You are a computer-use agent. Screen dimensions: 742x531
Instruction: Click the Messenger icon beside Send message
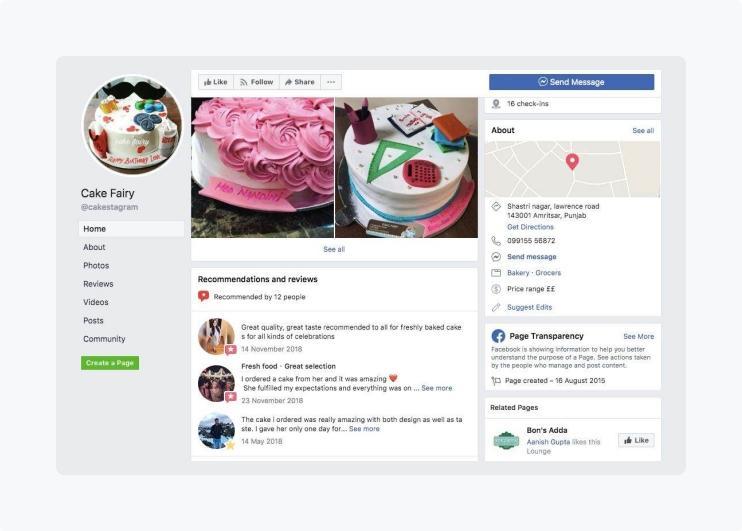496,257
